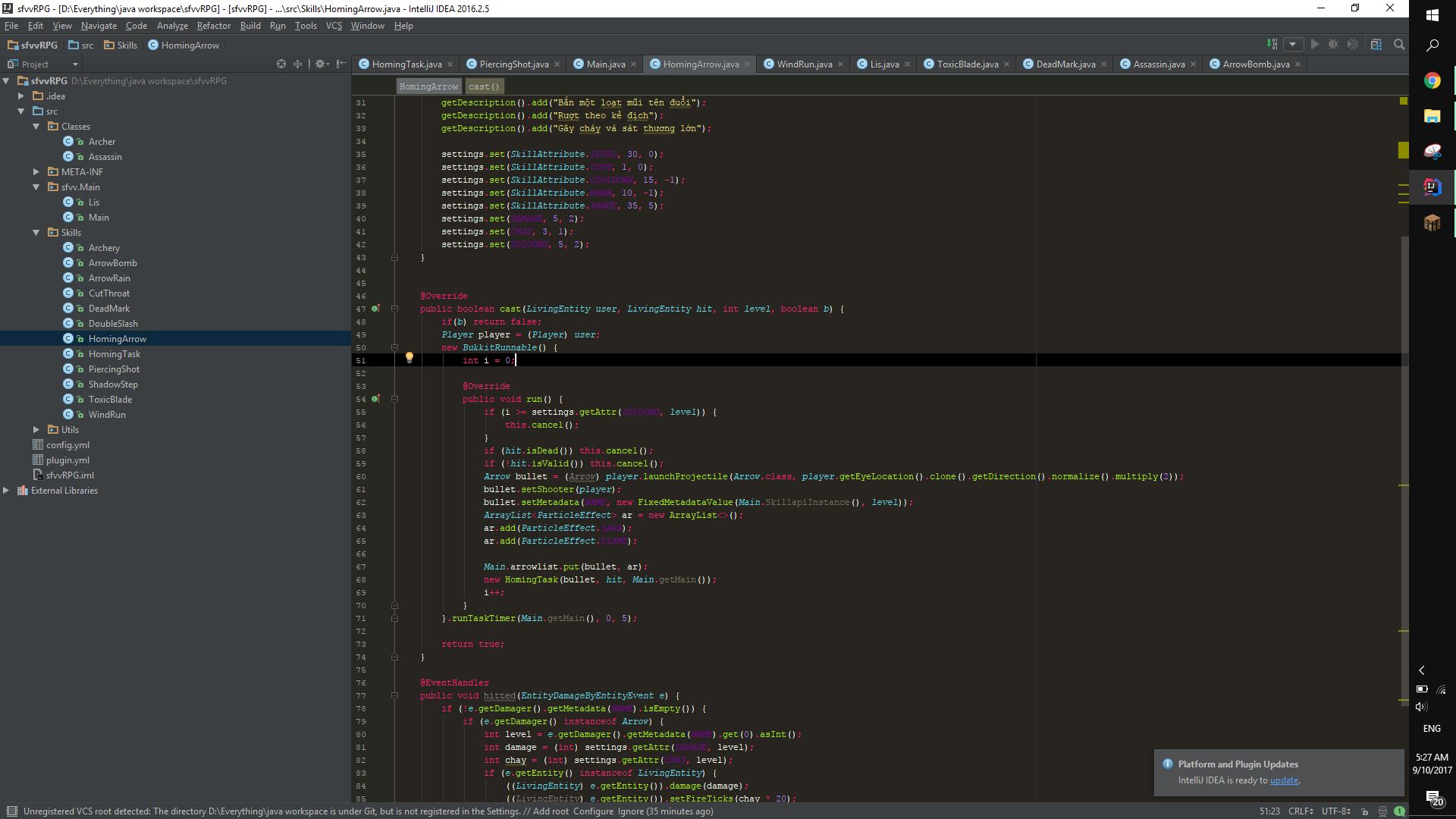1456x819 pixels.
Task: Click the intention light bulb on line 51
Action: (x=409, y=357)
